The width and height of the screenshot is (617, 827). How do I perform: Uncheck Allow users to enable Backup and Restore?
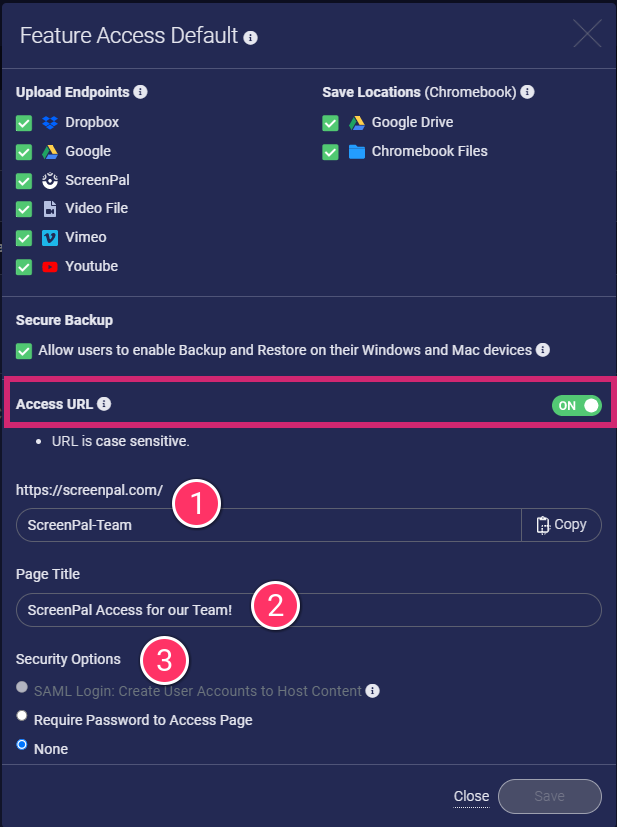(24, 351)
